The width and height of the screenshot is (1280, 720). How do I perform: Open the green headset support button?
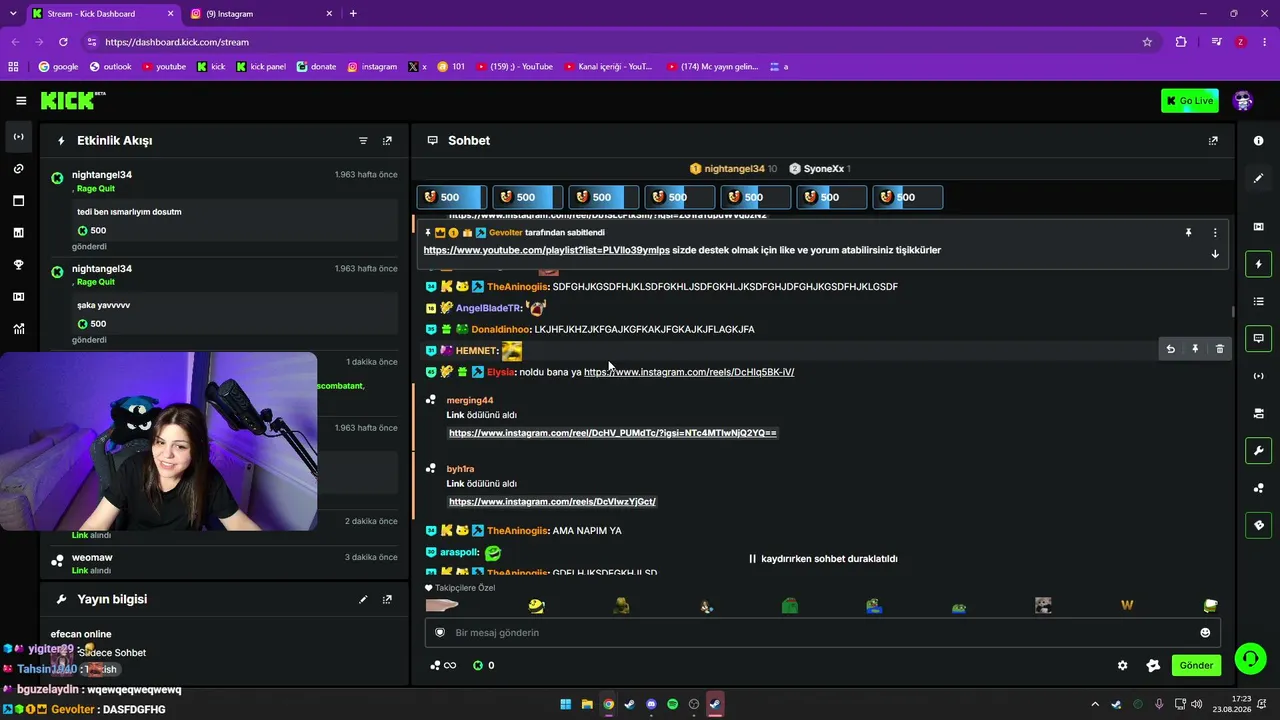point(1250,658)
